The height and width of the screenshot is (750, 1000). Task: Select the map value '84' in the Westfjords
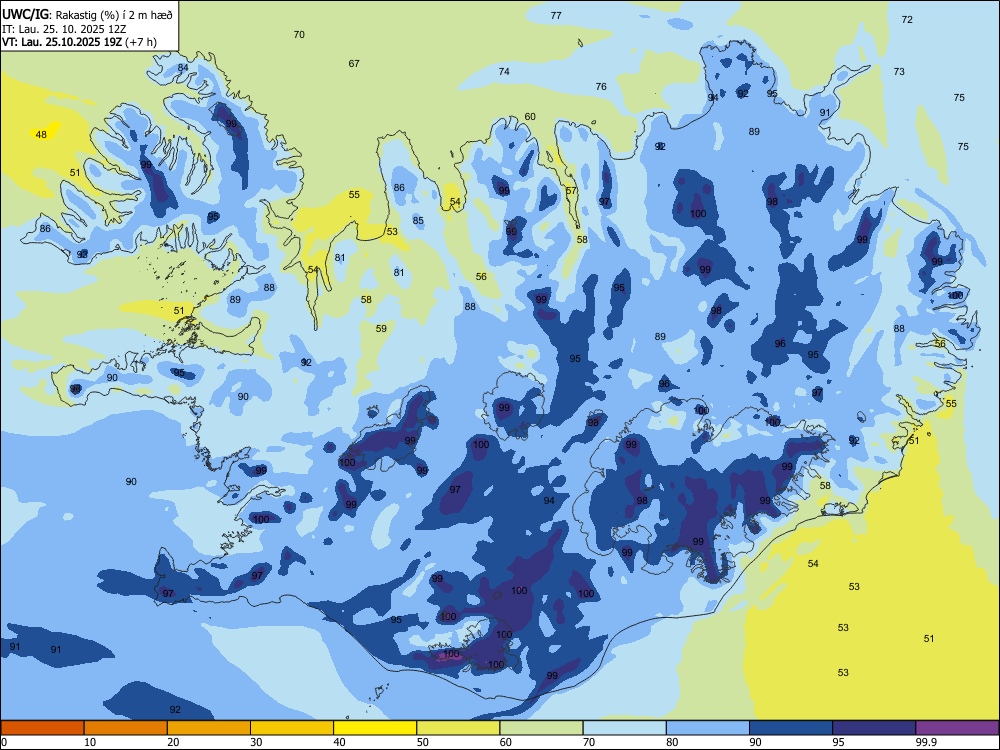pos(183,68)
